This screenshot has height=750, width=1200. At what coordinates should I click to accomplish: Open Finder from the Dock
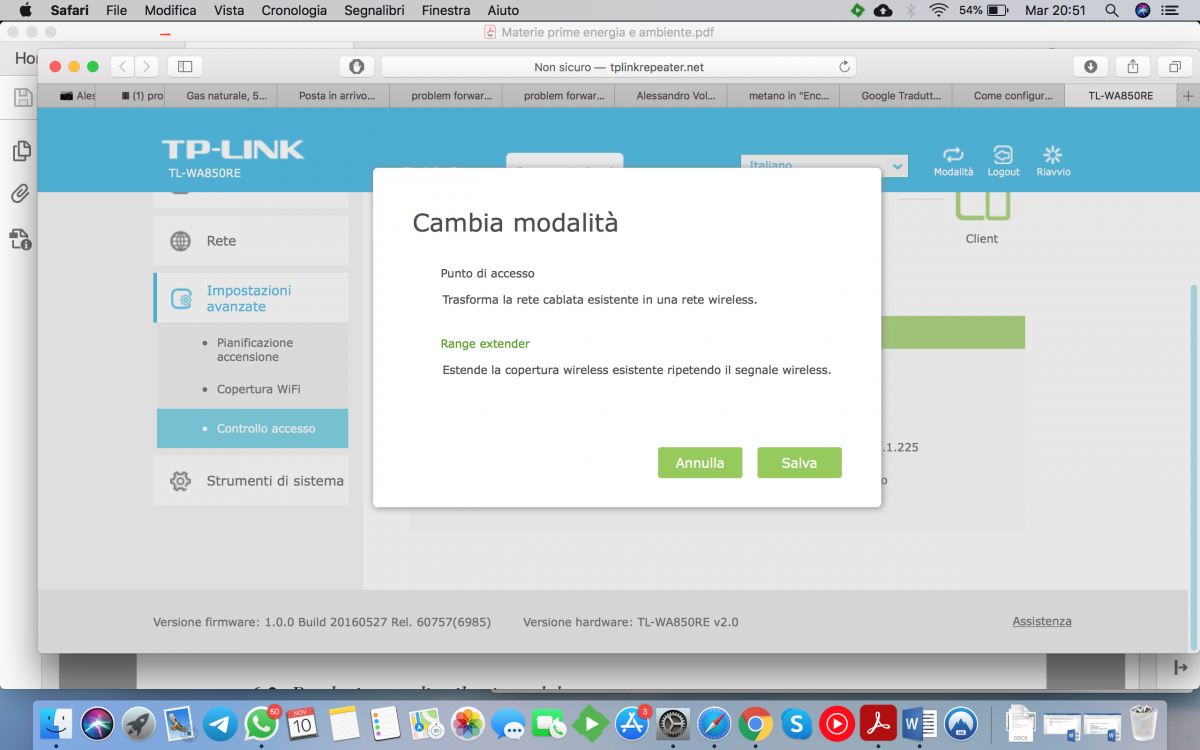(56, 722)
